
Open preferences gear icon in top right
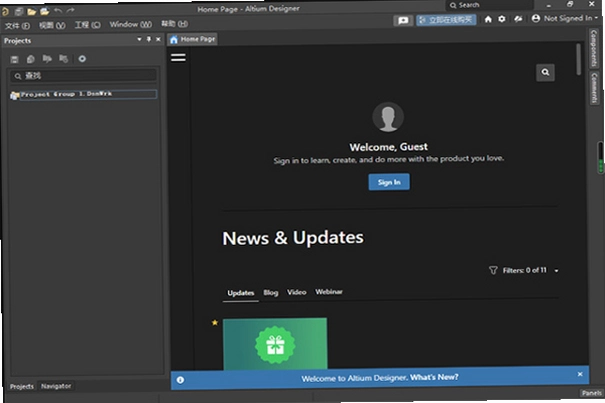(502, 19)
